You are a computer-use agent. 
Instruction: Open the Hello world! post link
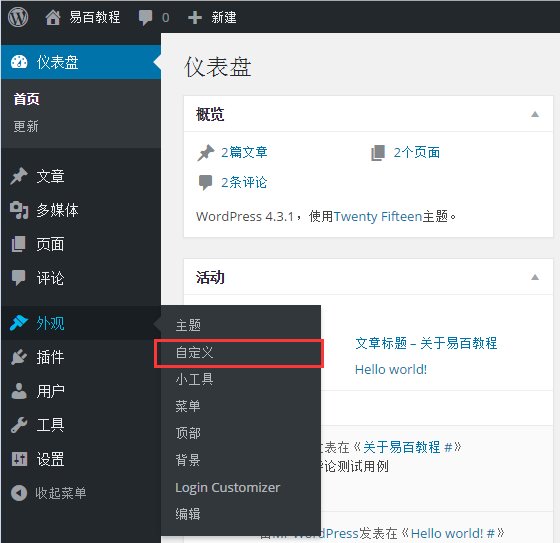coord(391,369)
